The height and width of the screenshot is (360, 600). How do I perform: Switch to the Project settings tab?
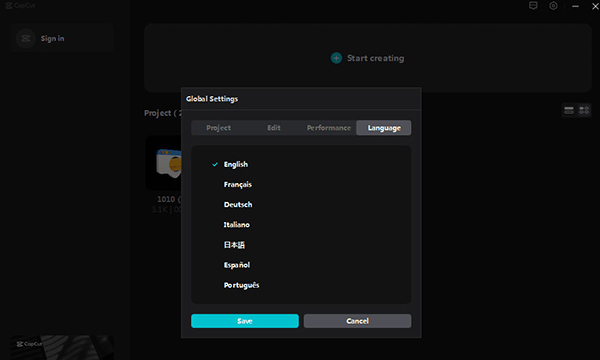[218, 128]
